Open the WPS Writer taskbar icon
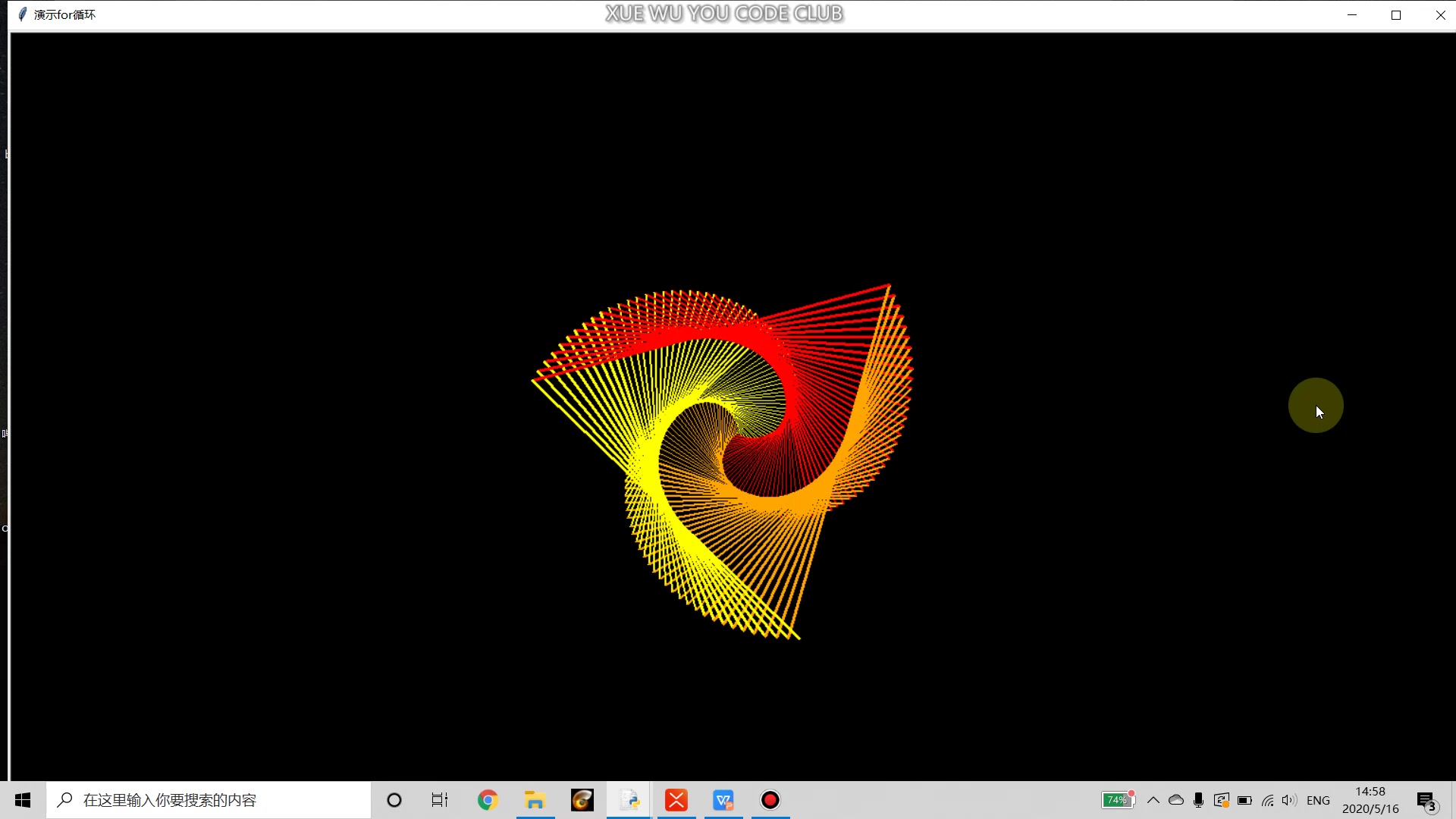The height and width of the screenshot is (819, 1456). pyautogui.click(x=723, y=800)
